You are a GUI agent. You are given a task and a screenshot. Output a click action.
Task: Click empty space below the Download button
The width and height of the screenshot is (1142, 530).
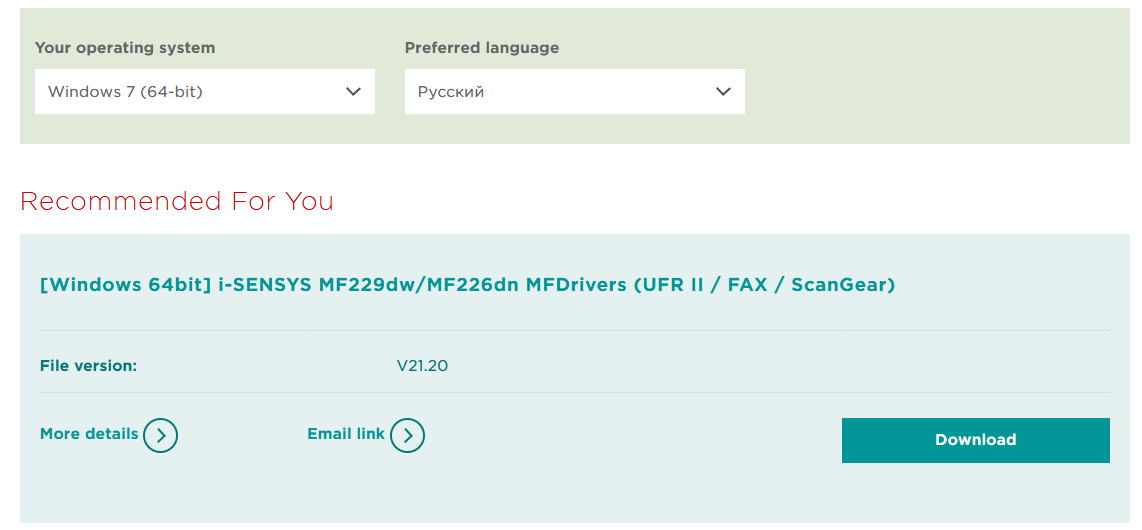[975, 495]
